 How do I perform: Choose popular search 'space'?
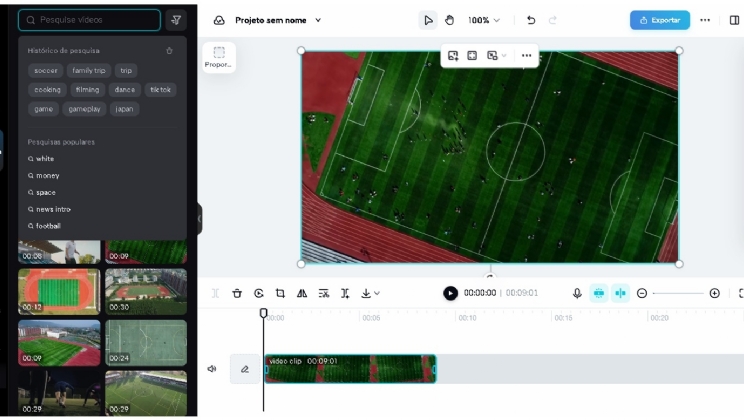point(42,193)
